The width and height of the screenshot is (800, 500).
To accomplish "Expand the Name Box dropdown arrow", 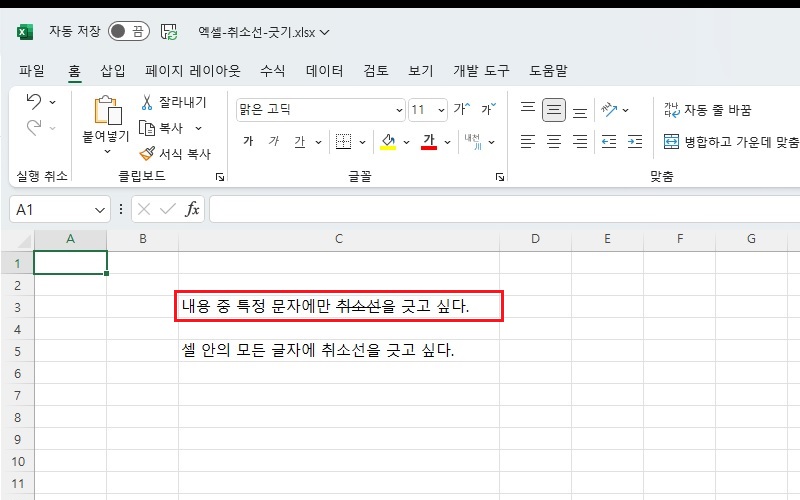I will 100,210.
